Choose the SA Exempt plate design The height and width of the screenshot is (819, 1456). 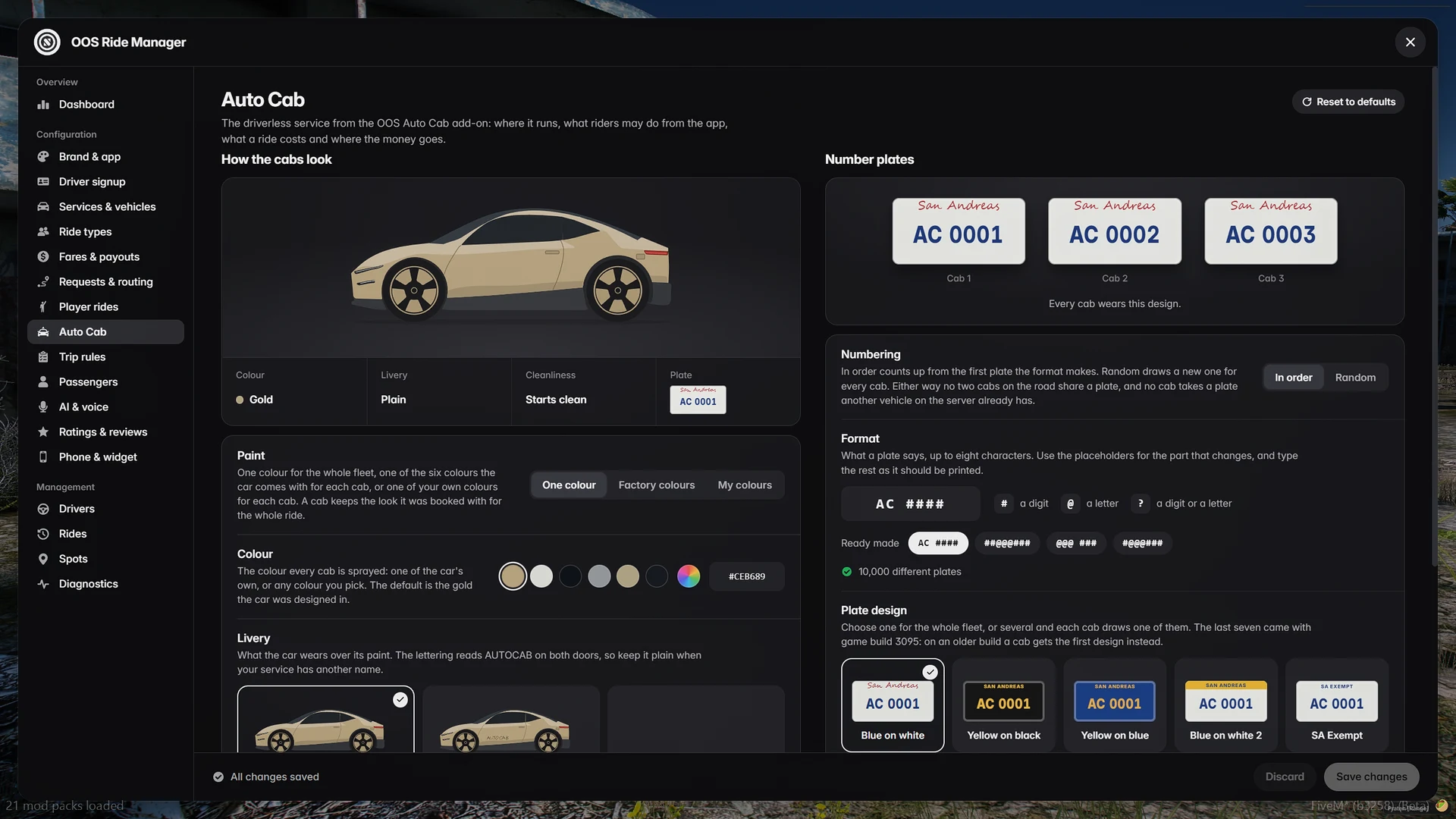coord(1337,705)
